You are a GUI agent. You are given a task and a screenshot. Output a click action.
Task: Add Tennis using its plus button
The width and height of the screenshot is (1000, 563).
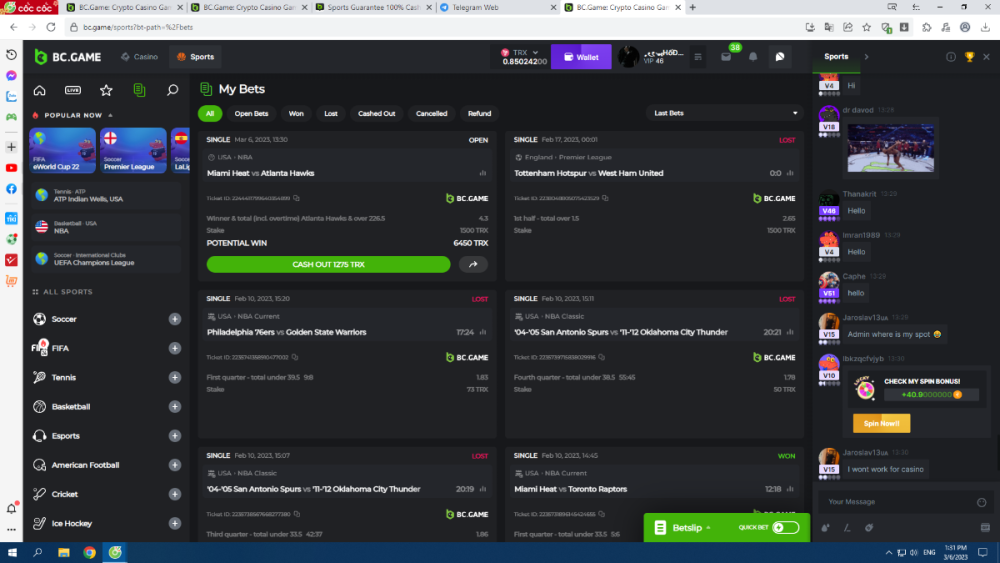click(x=175, y=378)
